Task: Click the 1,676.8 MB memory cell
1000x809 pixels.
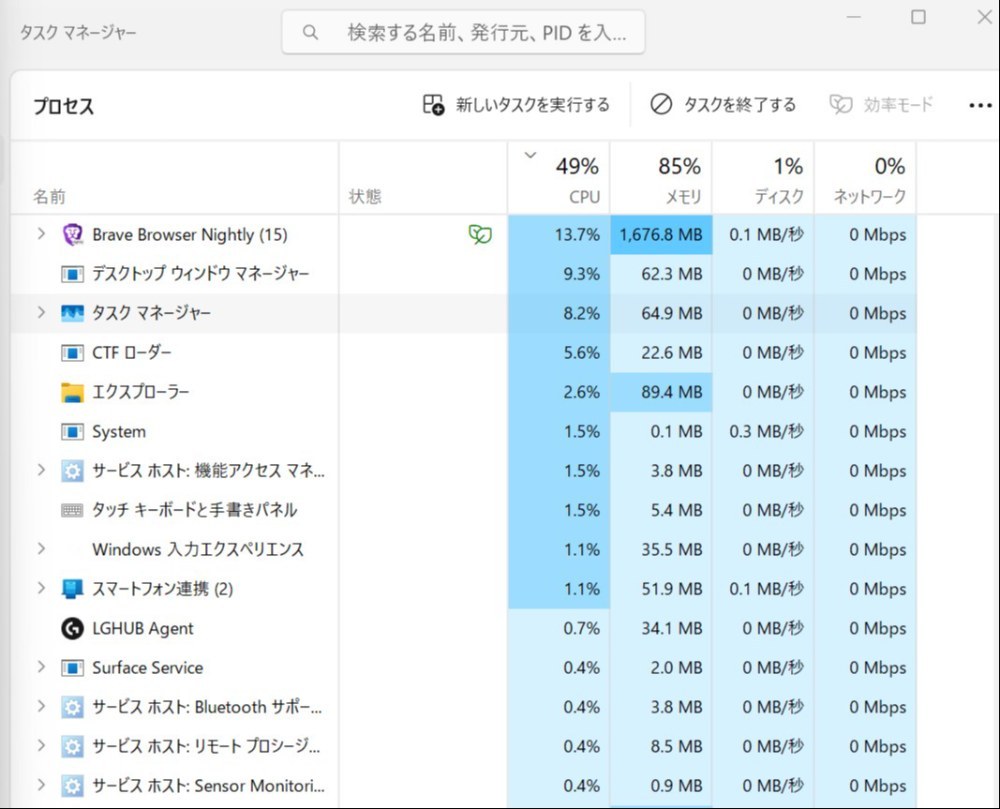Action: click(x=661, y=235)
